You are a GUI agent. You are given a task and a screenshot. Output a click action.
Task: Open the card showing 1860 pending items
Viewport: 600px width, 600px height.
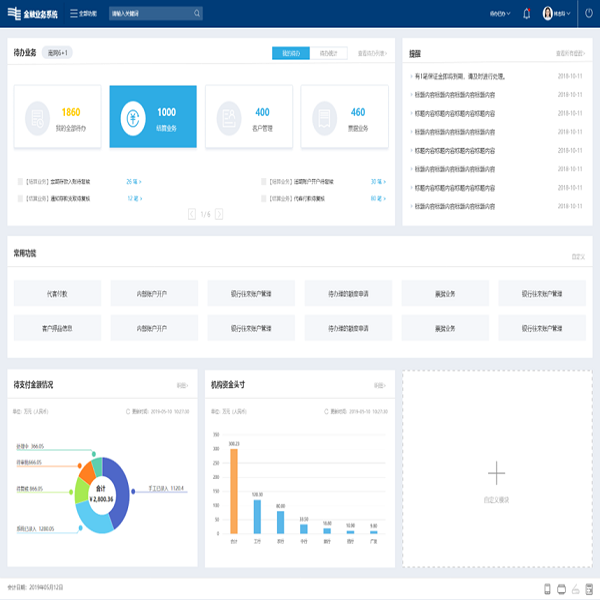point(56,116)
